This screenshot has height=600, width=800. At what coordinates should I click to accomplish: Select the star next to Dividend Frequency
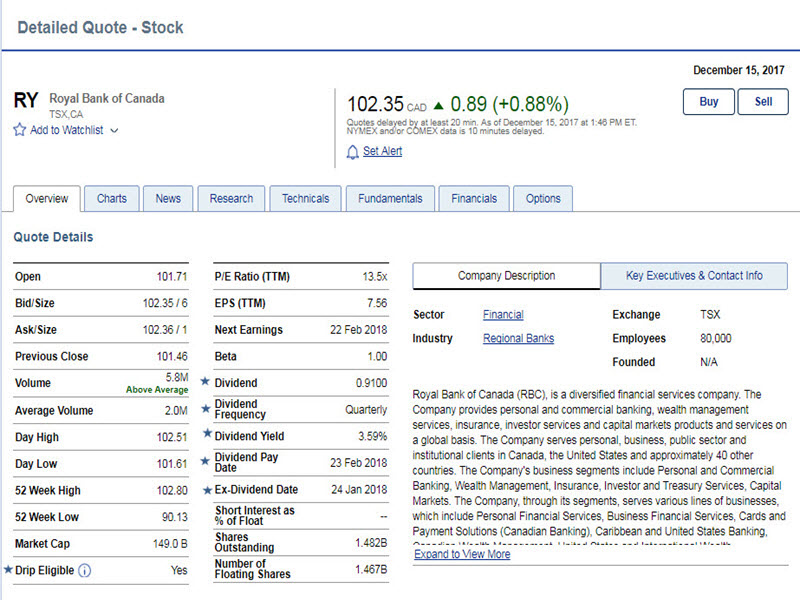click(207, 409)
